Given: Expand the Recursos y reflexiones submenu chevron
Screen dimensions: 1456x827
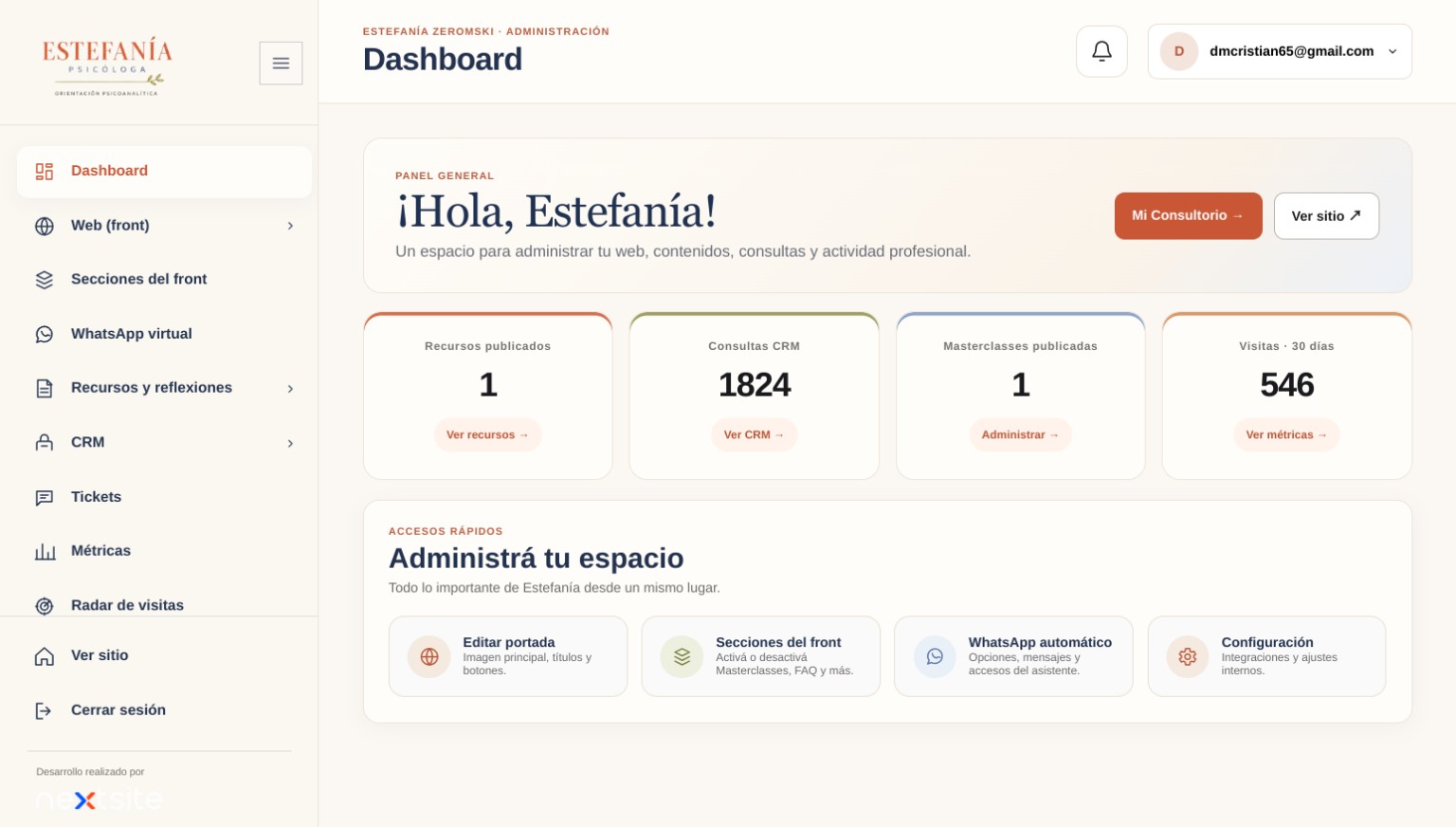Looking at the screenshot, I should click(290, 388).
